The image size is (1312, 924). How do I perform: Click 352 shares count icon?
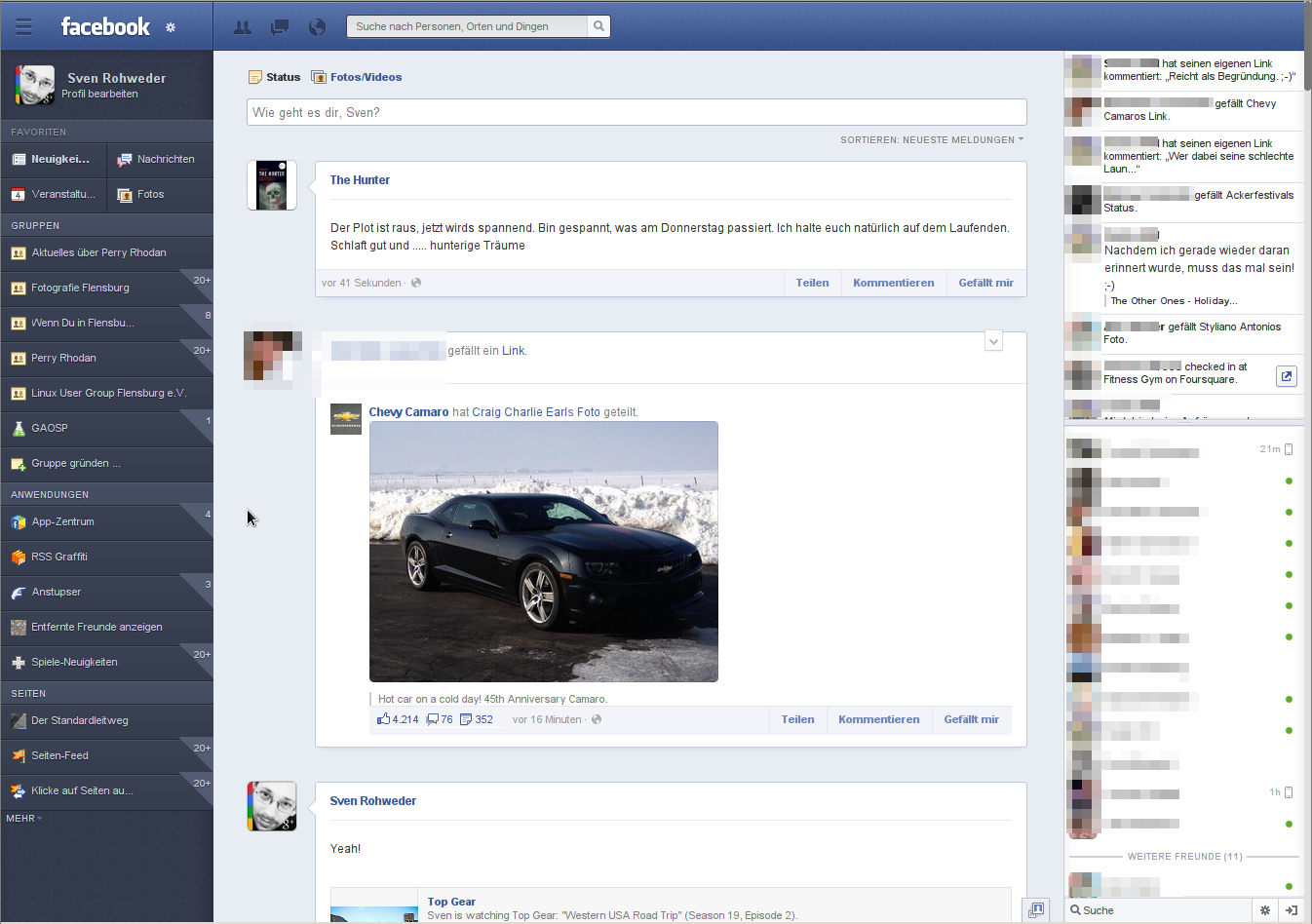pos(477,719)
